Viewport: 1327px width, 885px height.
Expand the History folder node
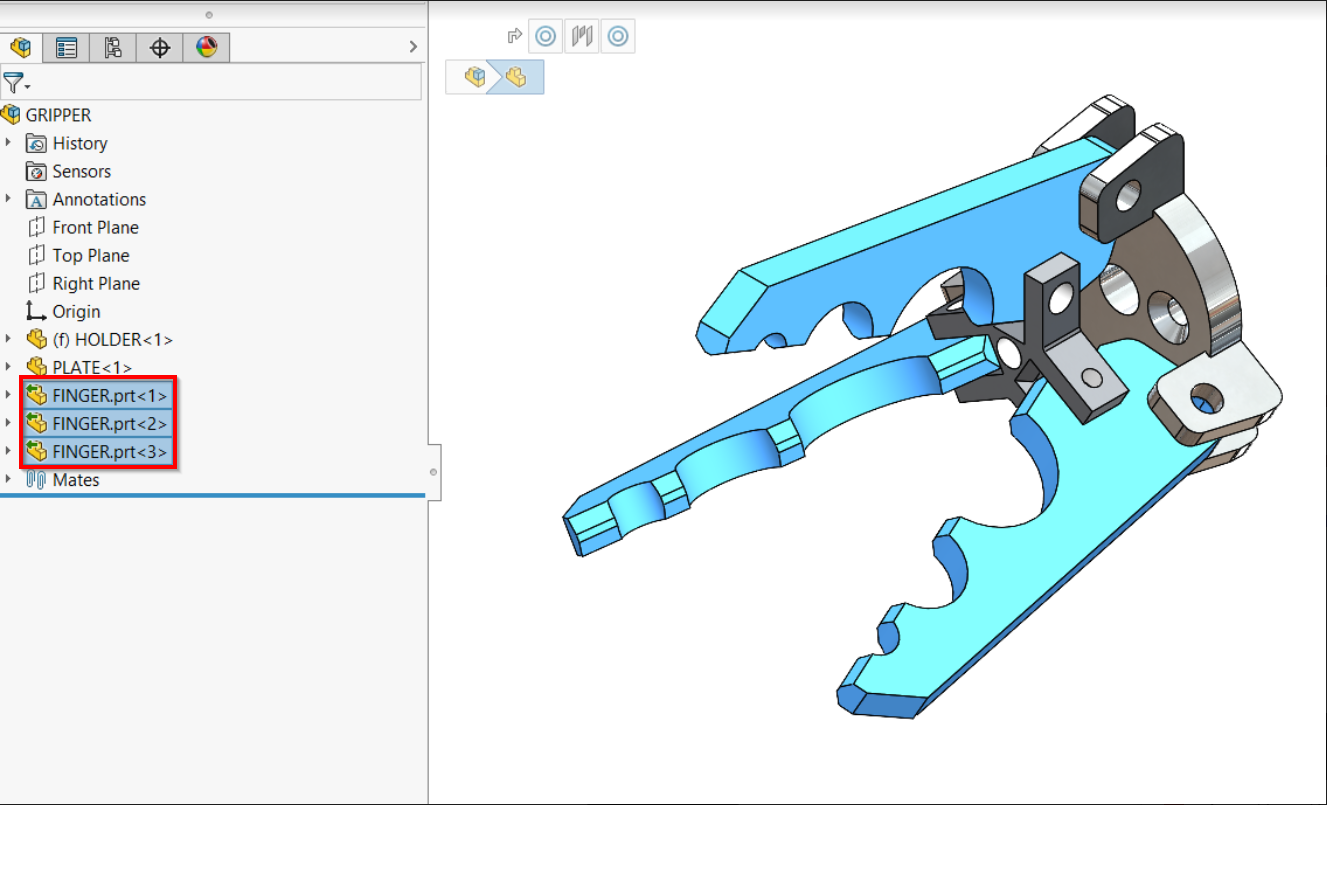coord(9,143)
